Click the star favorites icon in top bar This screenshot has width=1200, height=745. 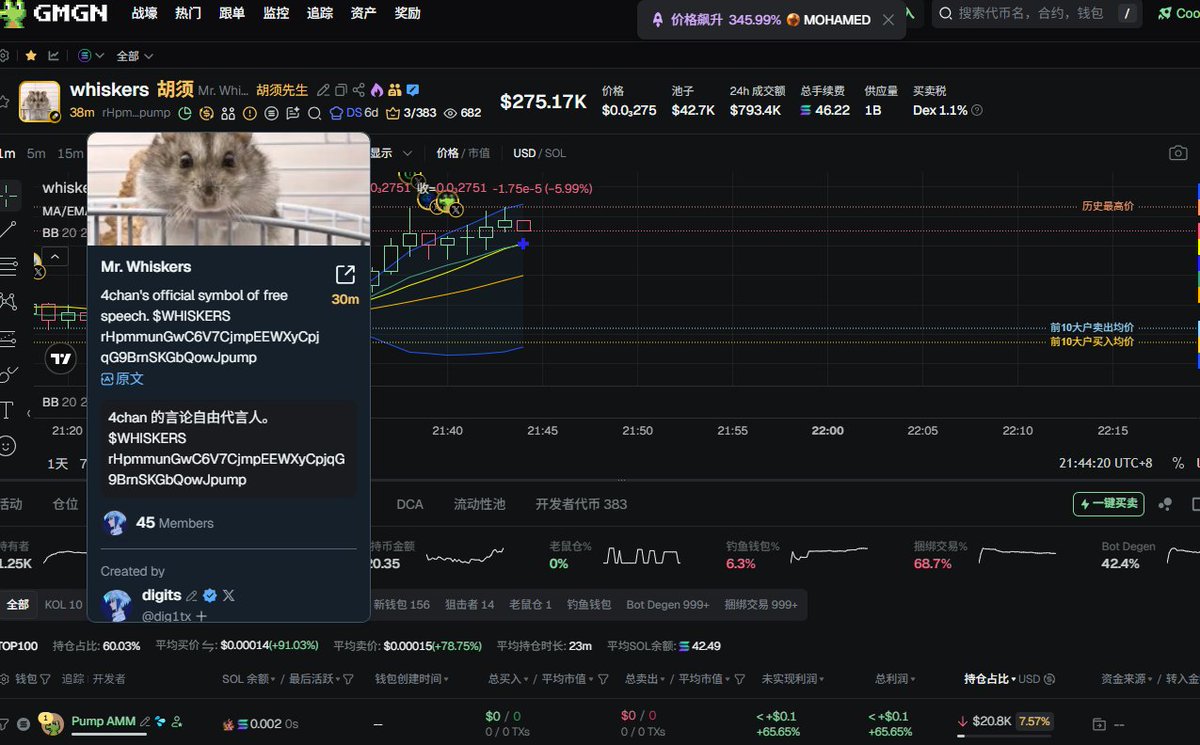point(31,56)
